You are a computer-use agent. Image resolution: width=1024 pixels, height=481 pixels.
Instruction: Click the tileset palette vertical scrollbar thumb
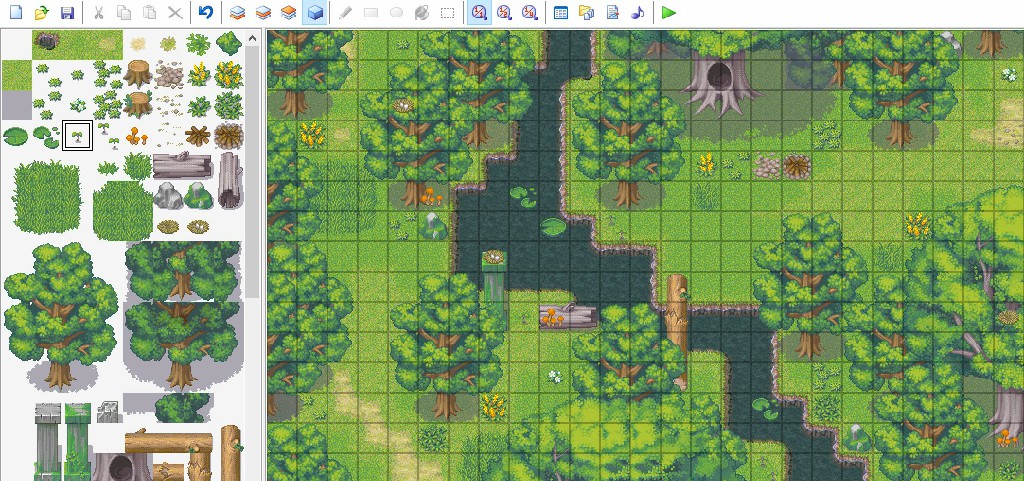pos(252,173)
